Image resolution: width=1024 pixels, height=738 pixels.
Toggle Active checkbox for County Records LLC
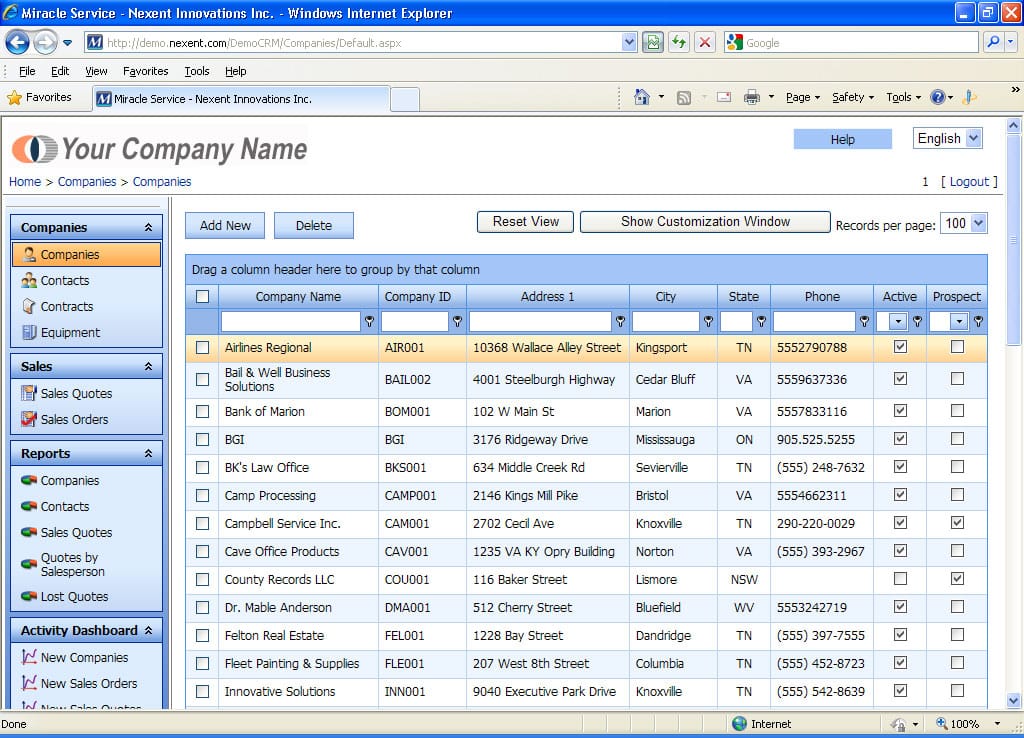[900, 579]
